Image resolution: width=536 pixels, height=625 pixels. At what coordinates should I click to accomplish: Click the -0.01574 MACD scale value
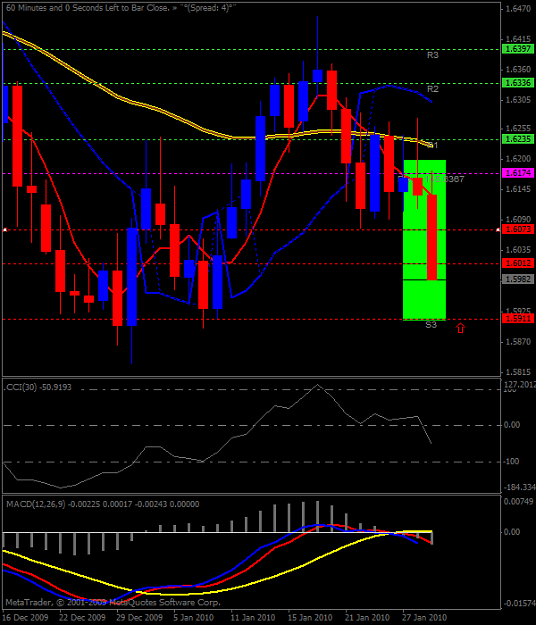pyautogui.click(x=520, y=603)
